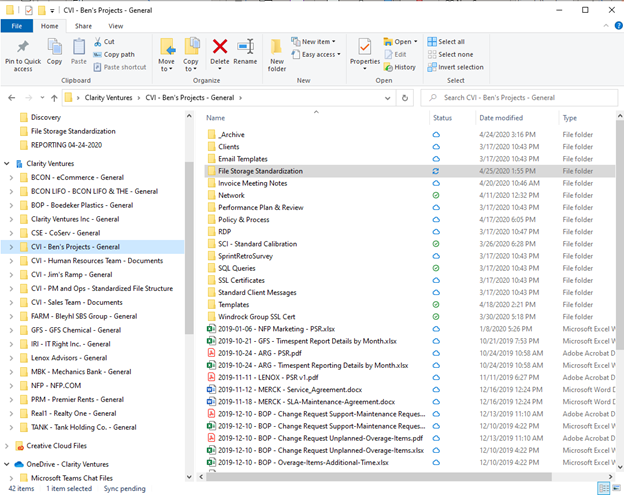Expand the Creative Cloud Files node
The width and height of the screenshot is (624, 495).
click(7, 446)
